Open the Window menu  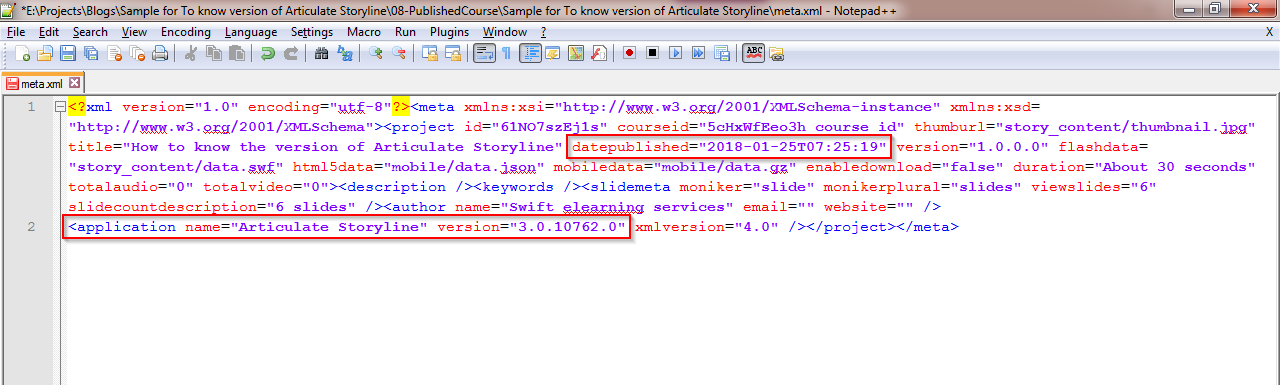coord(504,32)
